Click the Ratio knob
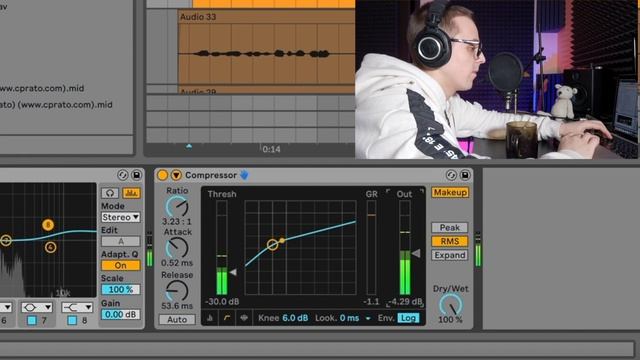Viewport: 640px width, 360px height. pos(177,207)
